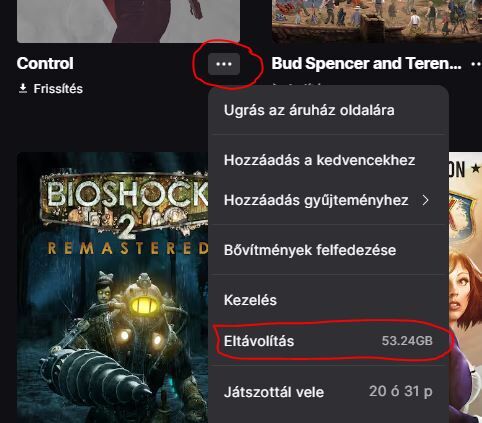Choose Hozzáadás a kedvencekhez
Screen dimensions: 482x423
tap(319, 160)
